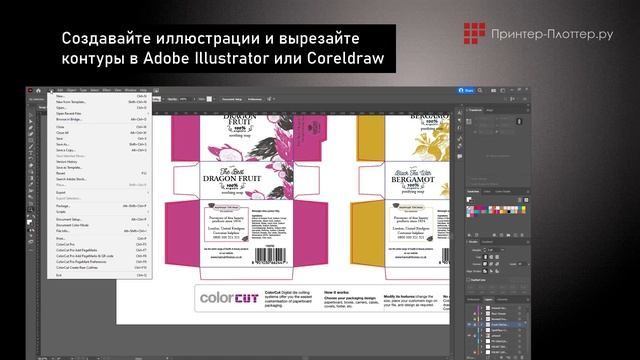The image size is (640, 360).
Task: Toggle visibility eye of the highlighted layer
Action: pos(469,324)
